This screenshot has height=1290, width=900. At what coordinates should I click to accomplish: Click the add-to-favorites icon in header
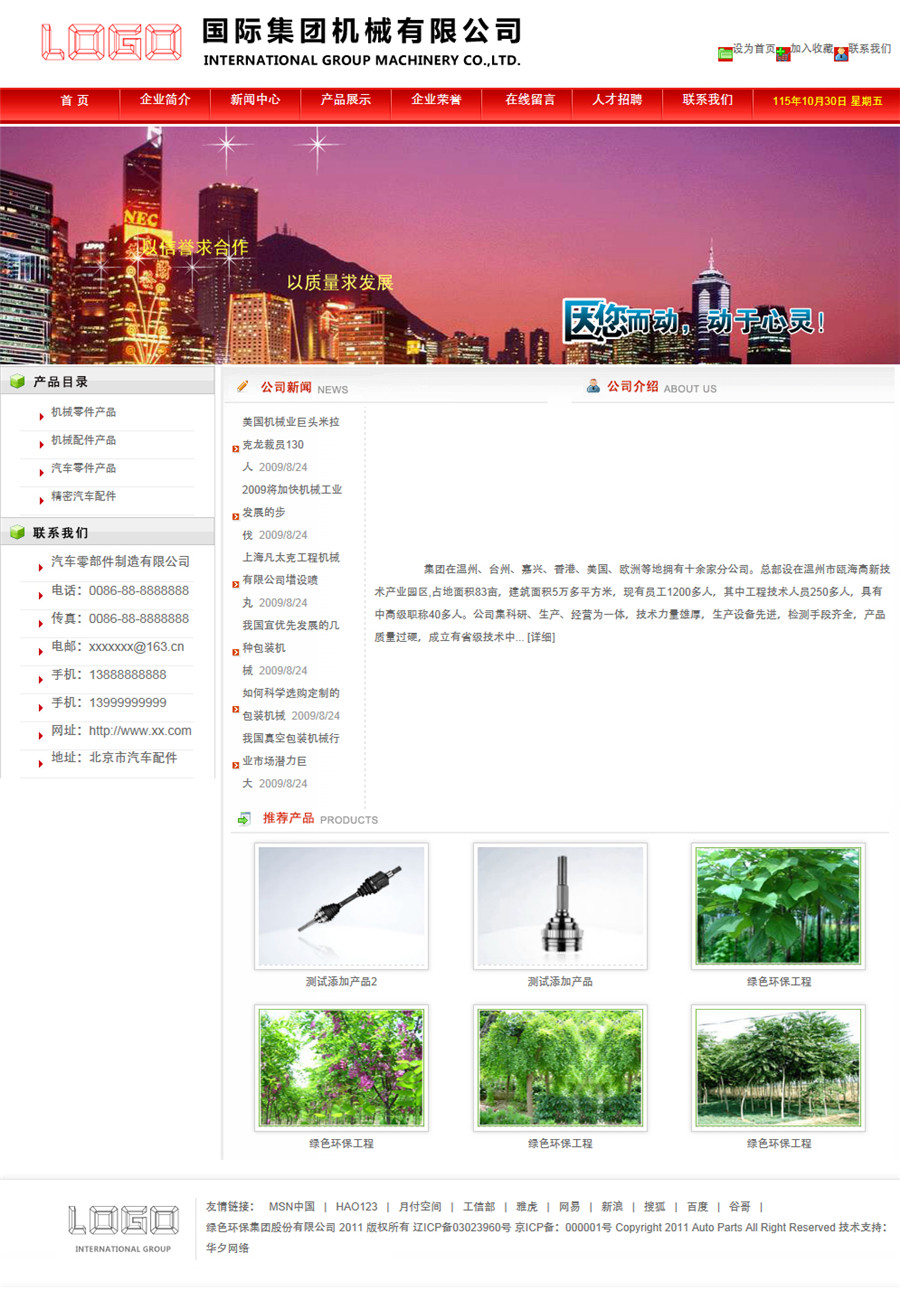tap(783, 54)
